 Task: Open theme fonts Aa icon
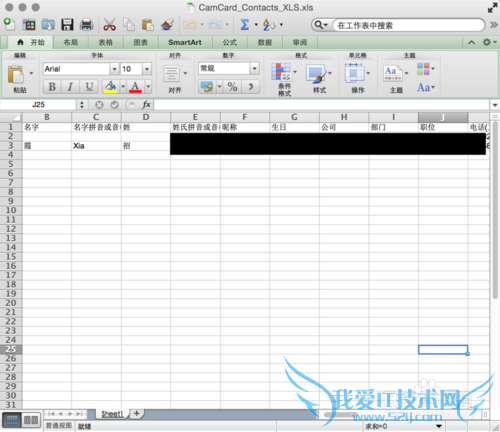424,88
